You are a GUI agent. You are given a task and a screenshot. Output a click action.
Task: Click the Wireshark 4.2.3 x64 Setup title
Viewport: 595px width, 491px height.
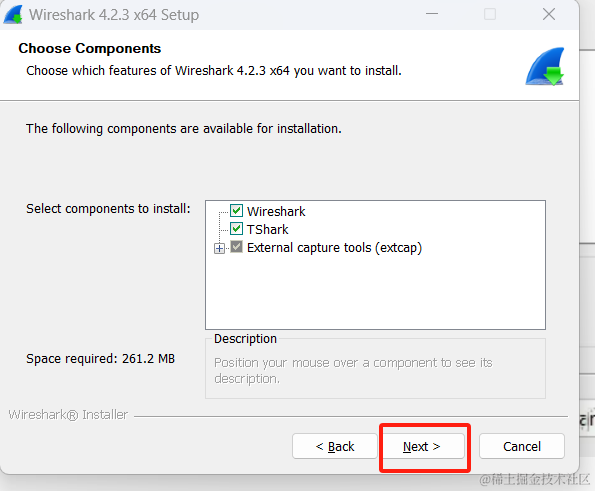pos(114,15)
